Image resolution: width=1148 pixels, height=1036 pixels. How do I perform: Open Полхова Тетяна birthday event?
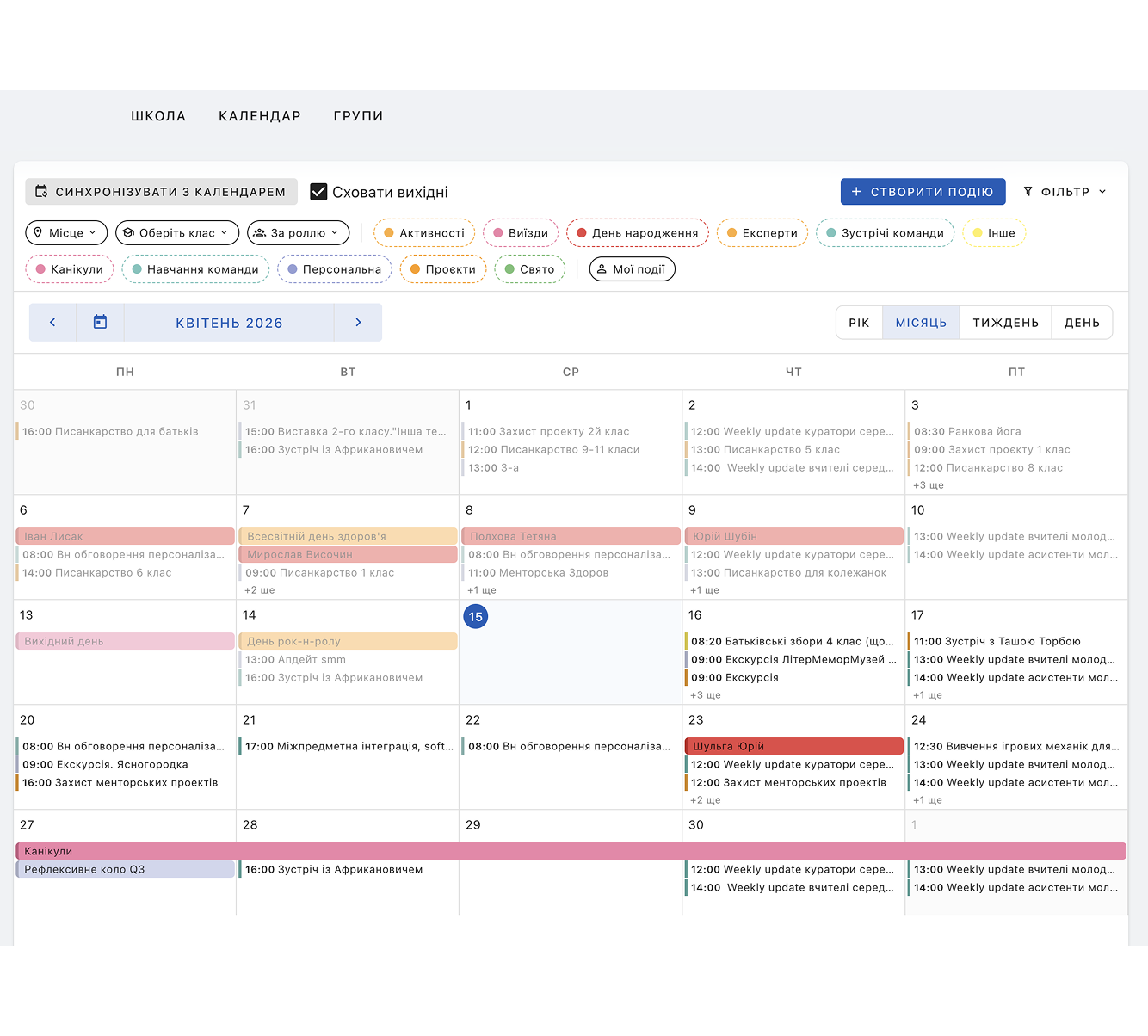tap(571, 536)
